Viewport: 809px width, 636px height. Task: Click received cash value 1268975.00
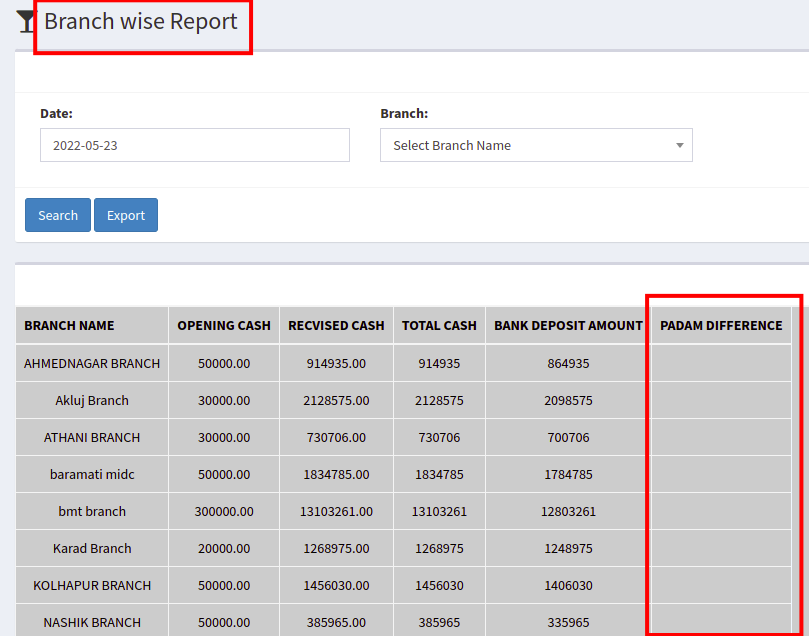coord(336,548)
